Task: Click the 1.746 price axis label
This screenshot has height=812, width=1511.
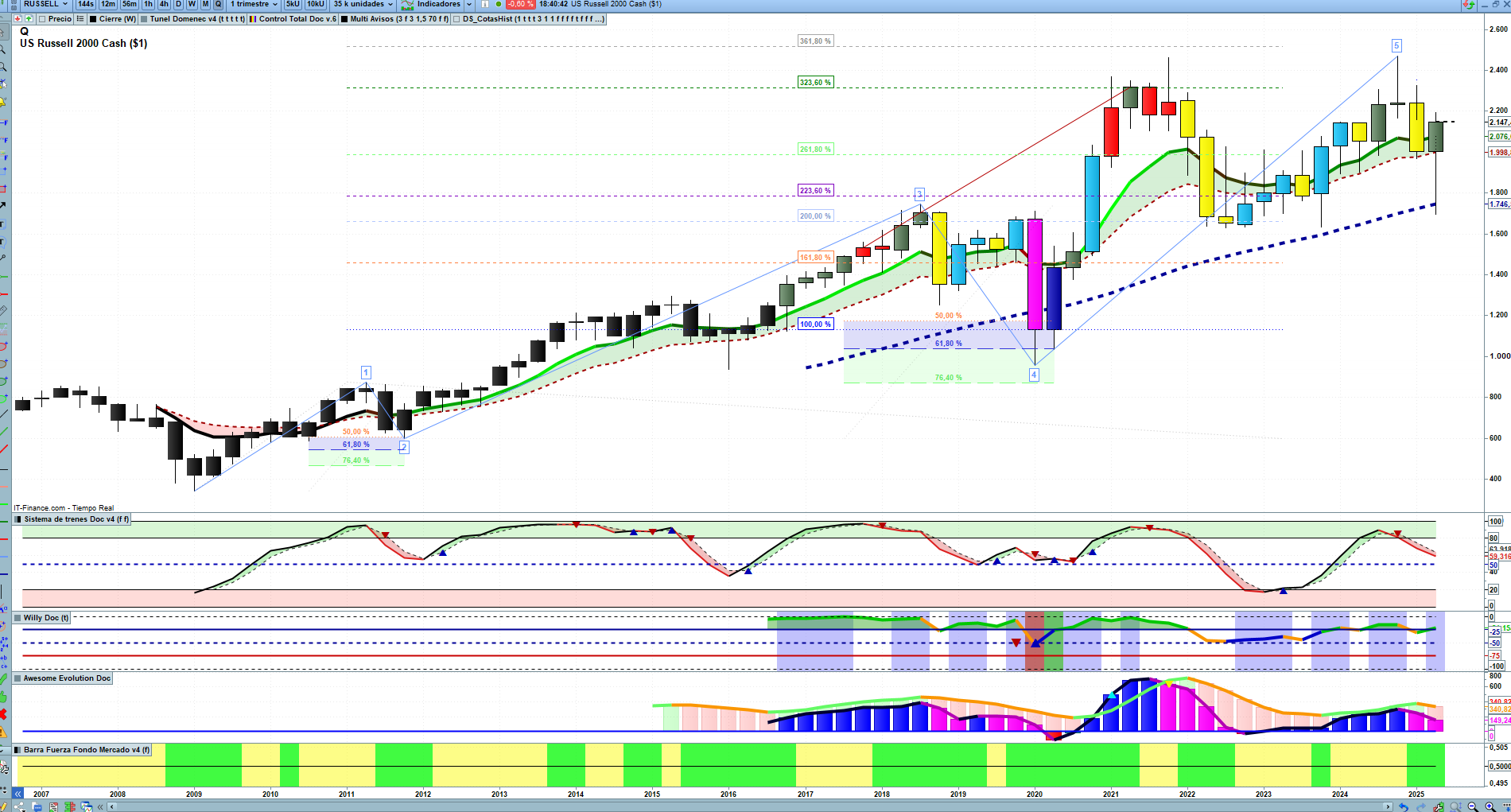Action: [x=1499, y=204]
